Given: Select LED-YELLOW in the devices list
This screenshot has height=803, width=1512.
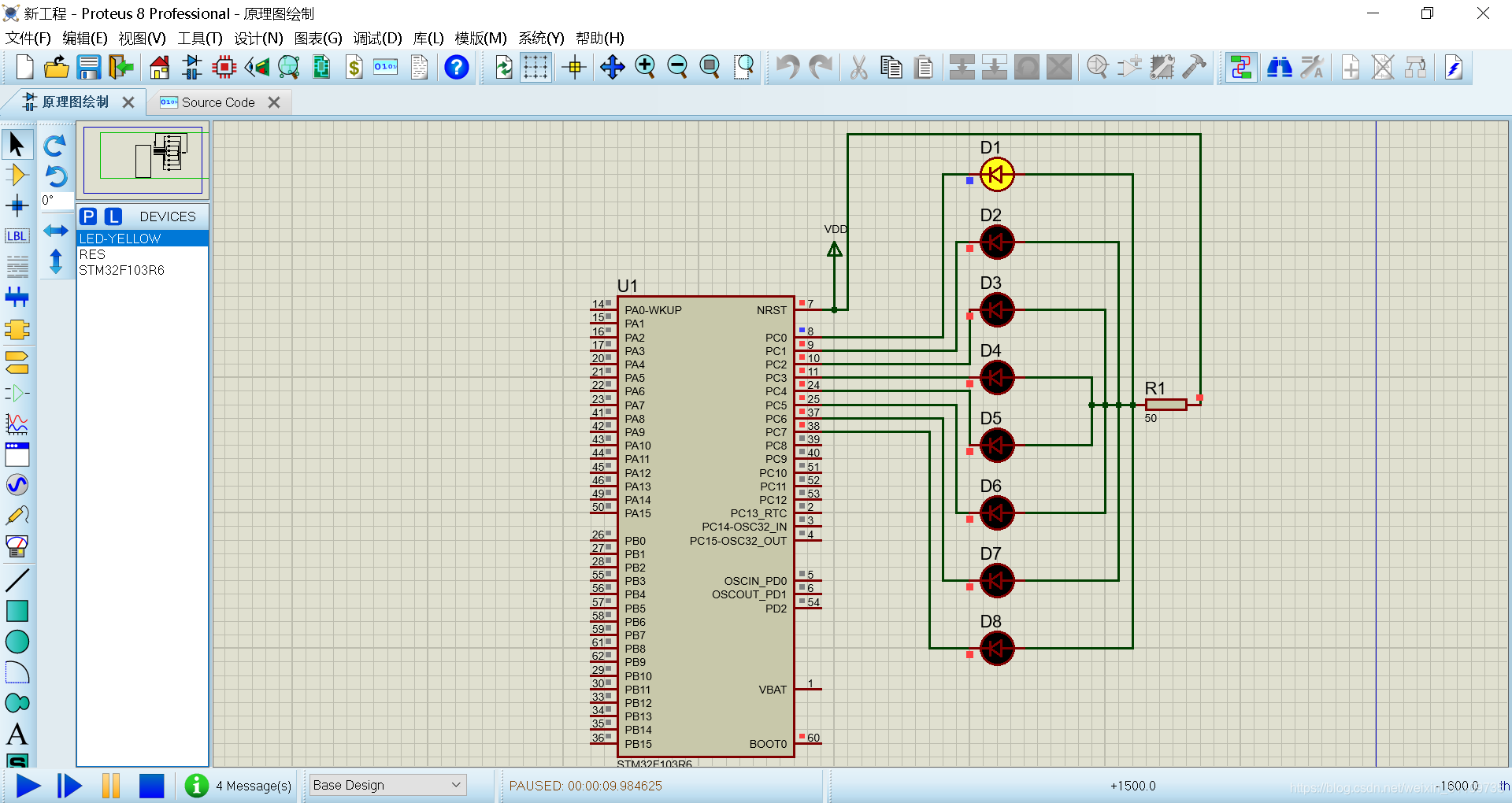Looking at the screenshot, I should tap(143, 239).
